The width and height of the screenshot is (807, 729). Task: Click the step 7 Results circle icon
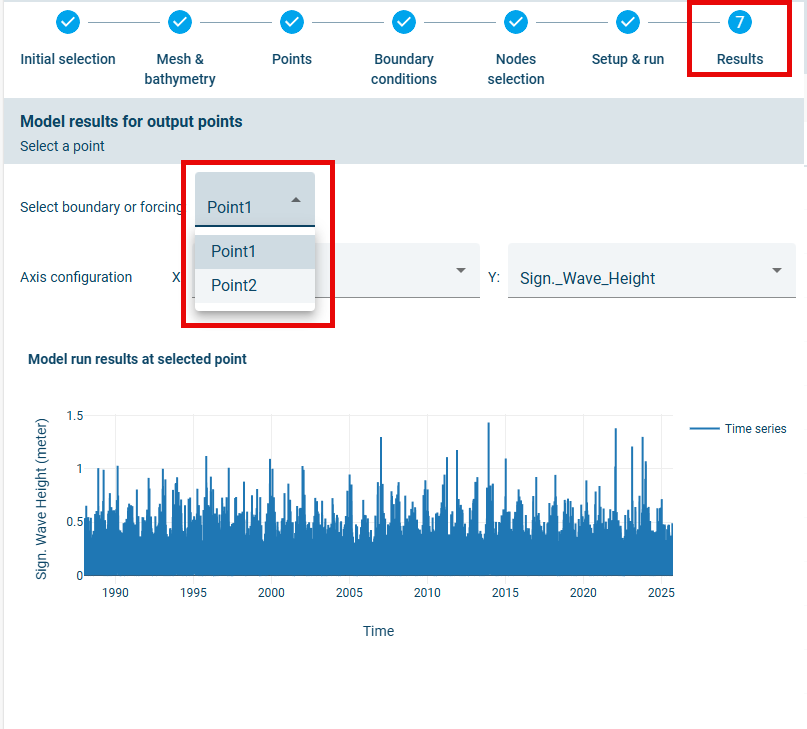pos(740,21)
